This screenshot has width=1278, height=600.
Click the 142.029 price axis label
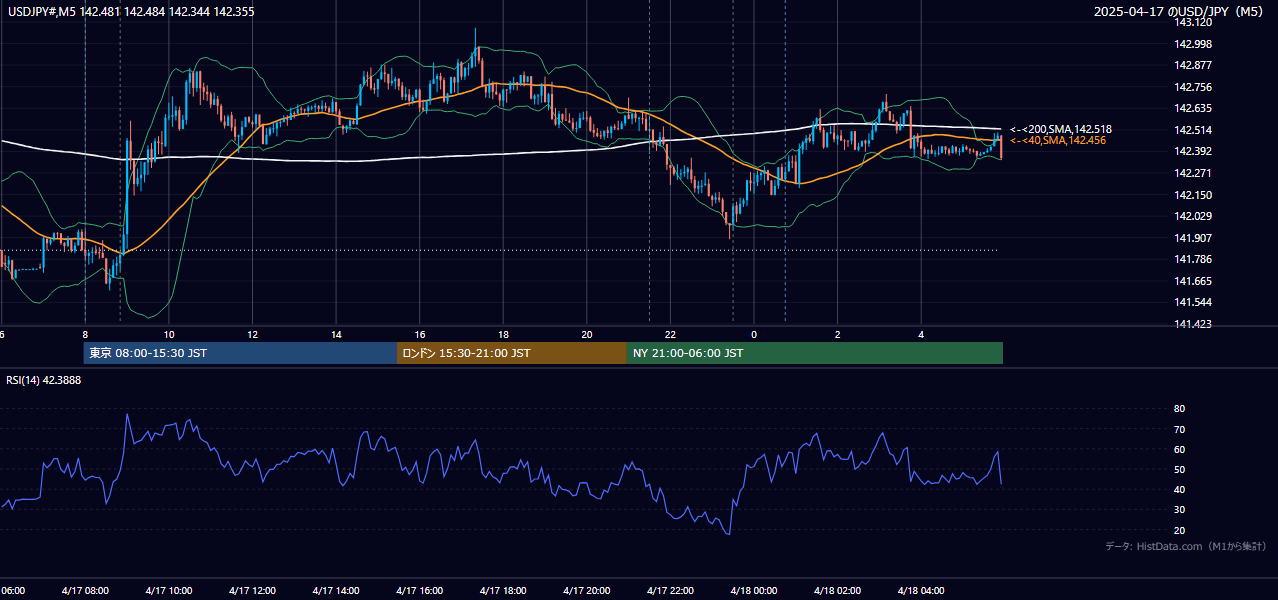pos(1192,216)
